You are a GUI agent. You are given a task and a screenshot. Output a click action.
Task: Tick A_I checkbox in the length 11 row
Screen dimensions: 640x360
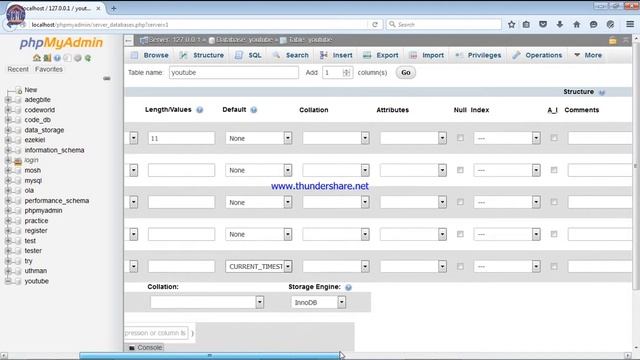coord(554,138)
